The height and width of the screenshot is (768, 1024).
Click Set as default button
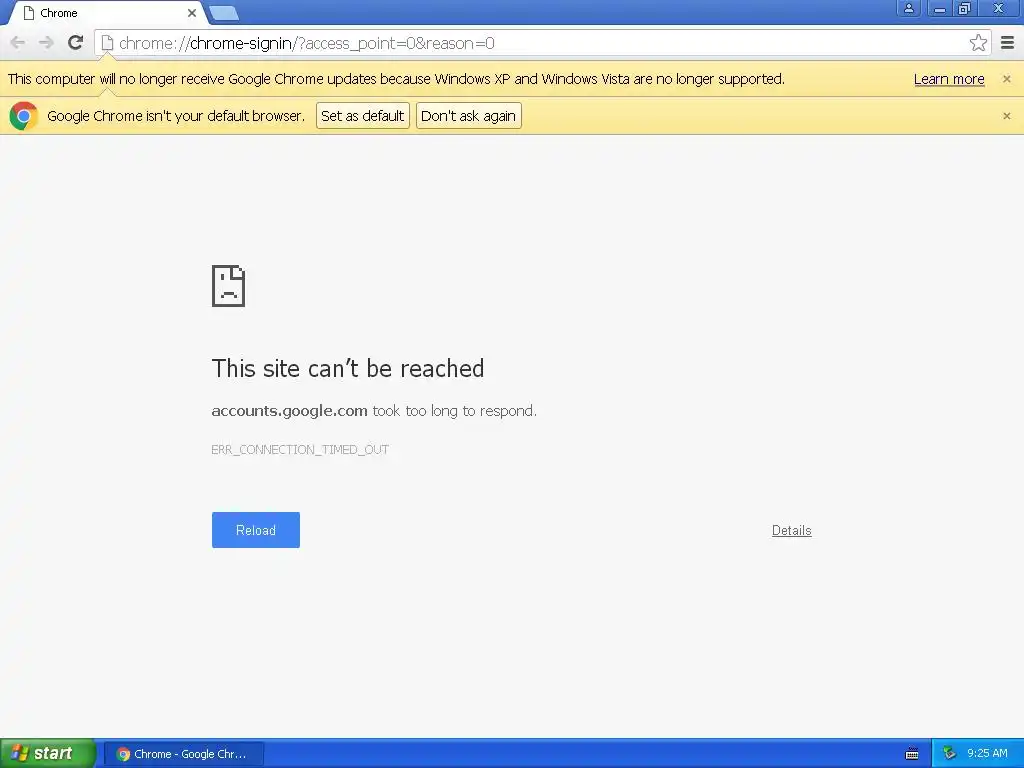(363, 116)
